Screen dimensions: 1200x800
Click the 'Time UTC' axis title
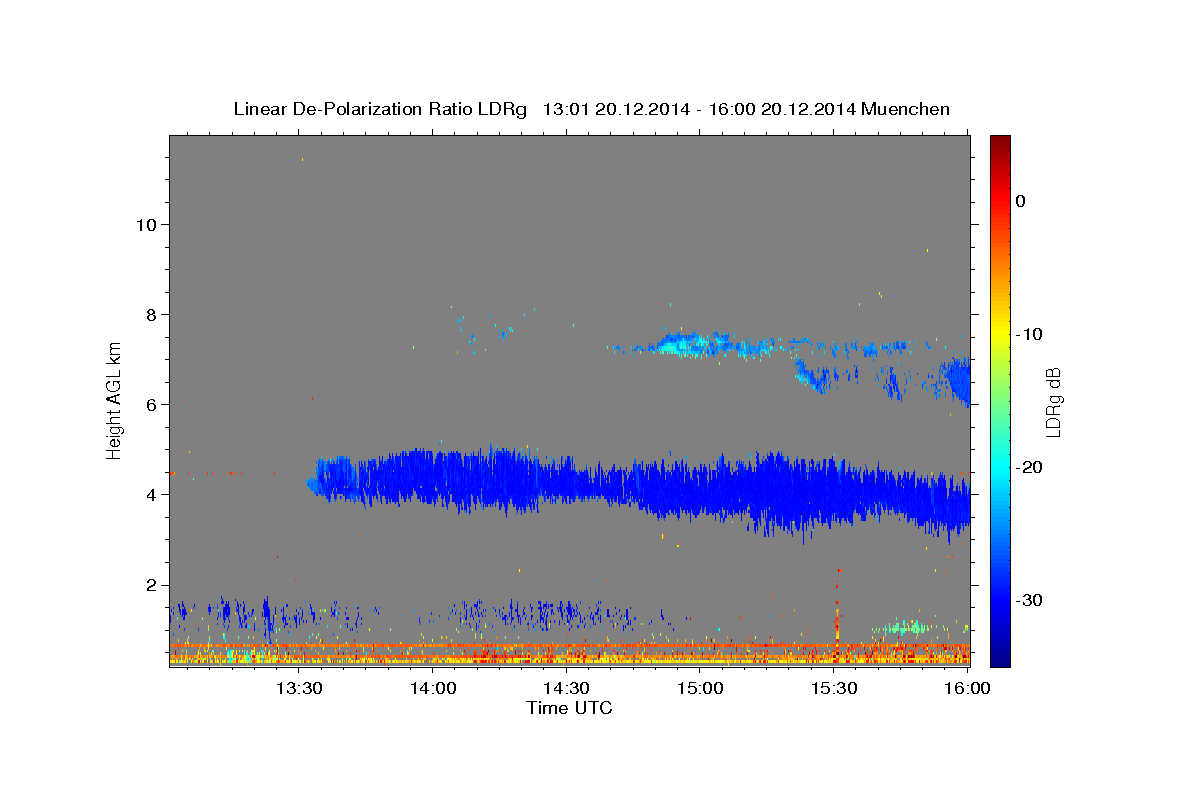pos(569,708)
